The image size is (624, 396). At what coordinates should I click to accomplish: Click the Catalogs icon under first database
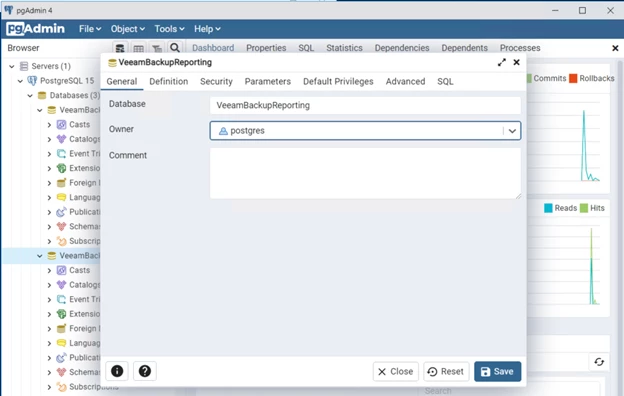coord(61,139)
